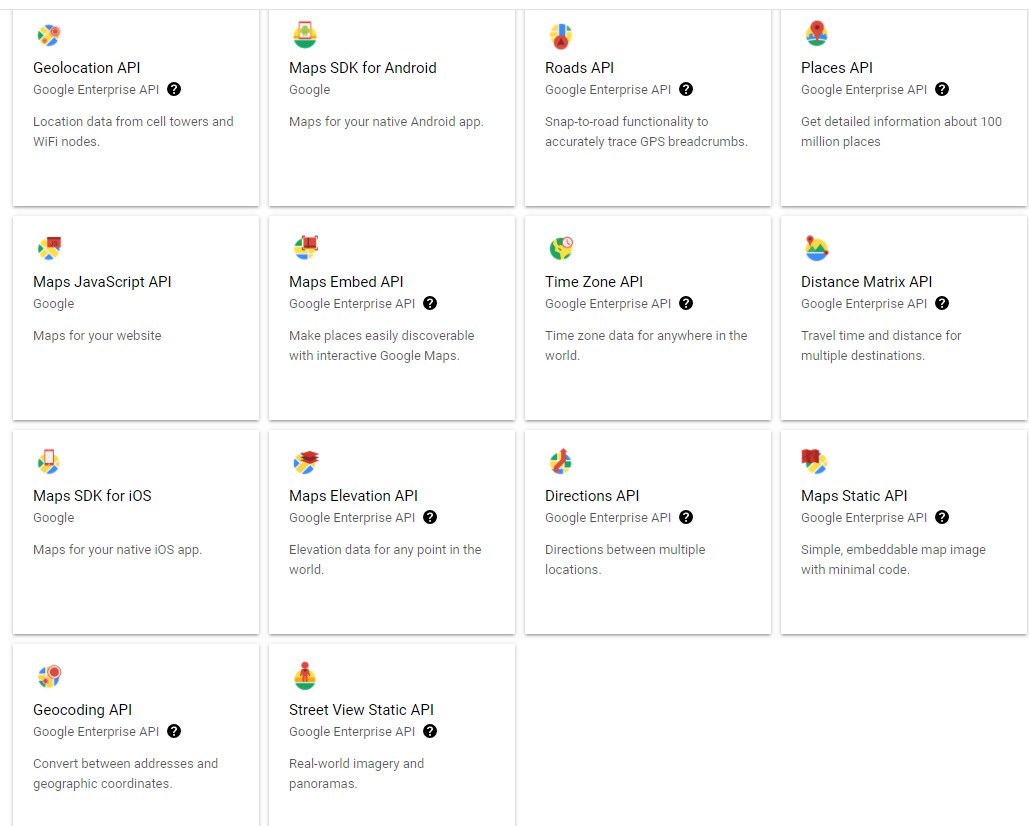This screenshot has width=1029, height=826.
Task: Select the Street View Static API title
Action: tap(362, 709)
